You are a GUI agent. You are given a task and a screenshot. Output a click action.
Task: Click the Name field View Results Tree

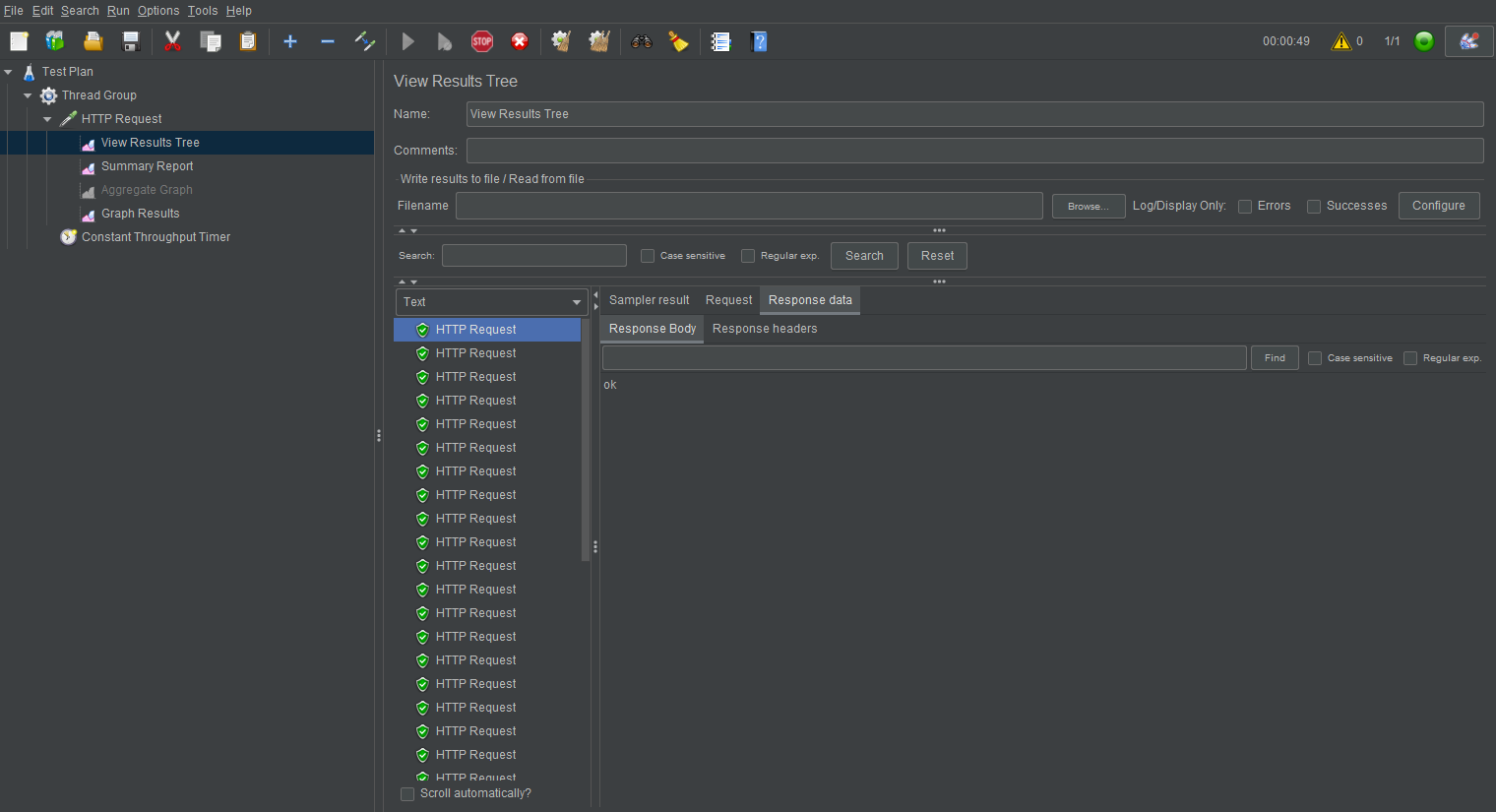click(974, 114)
